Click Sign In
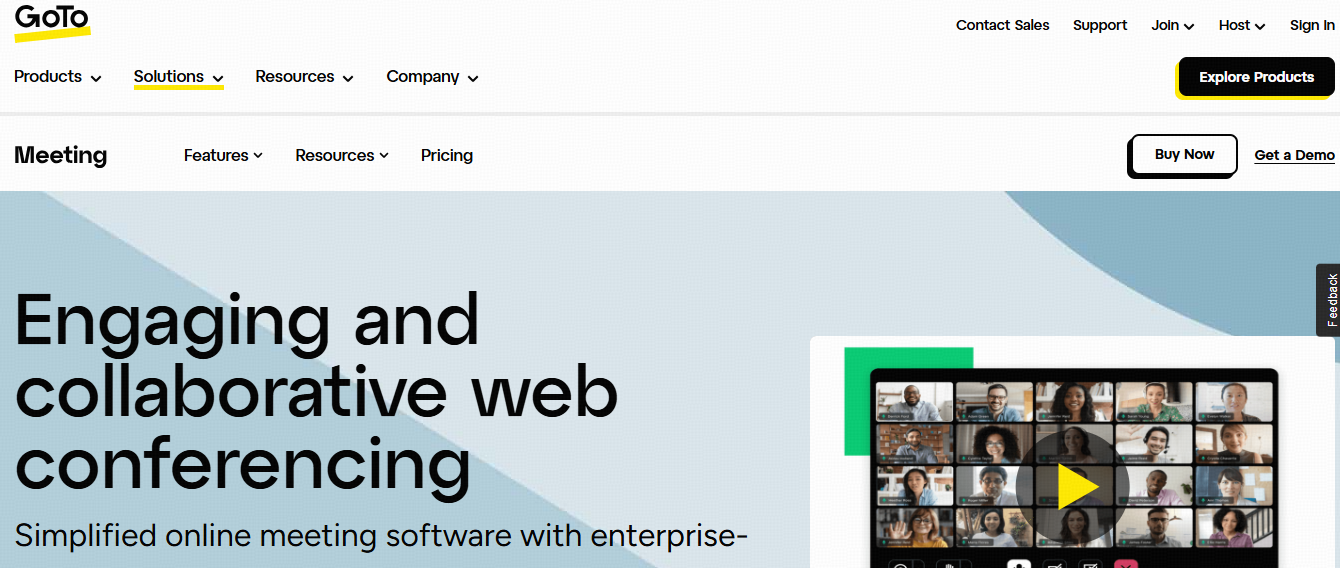Screen dimensions: 1340x568 (1311, 26)
